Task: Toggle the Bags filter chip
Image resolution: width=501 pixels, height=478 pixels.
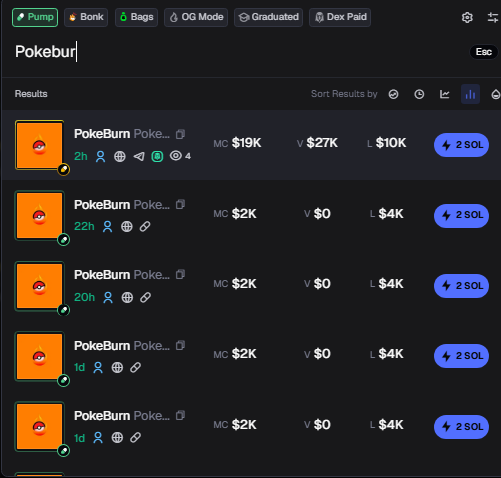Action: click(x=136, y=17)
